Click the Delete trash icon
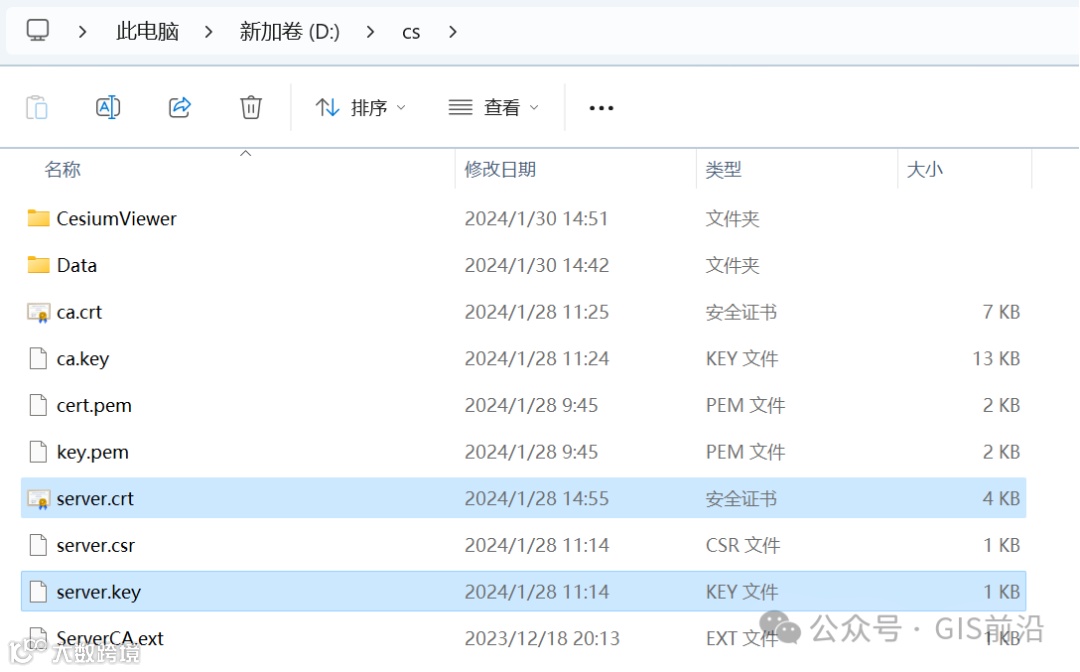 pos(251,107)
